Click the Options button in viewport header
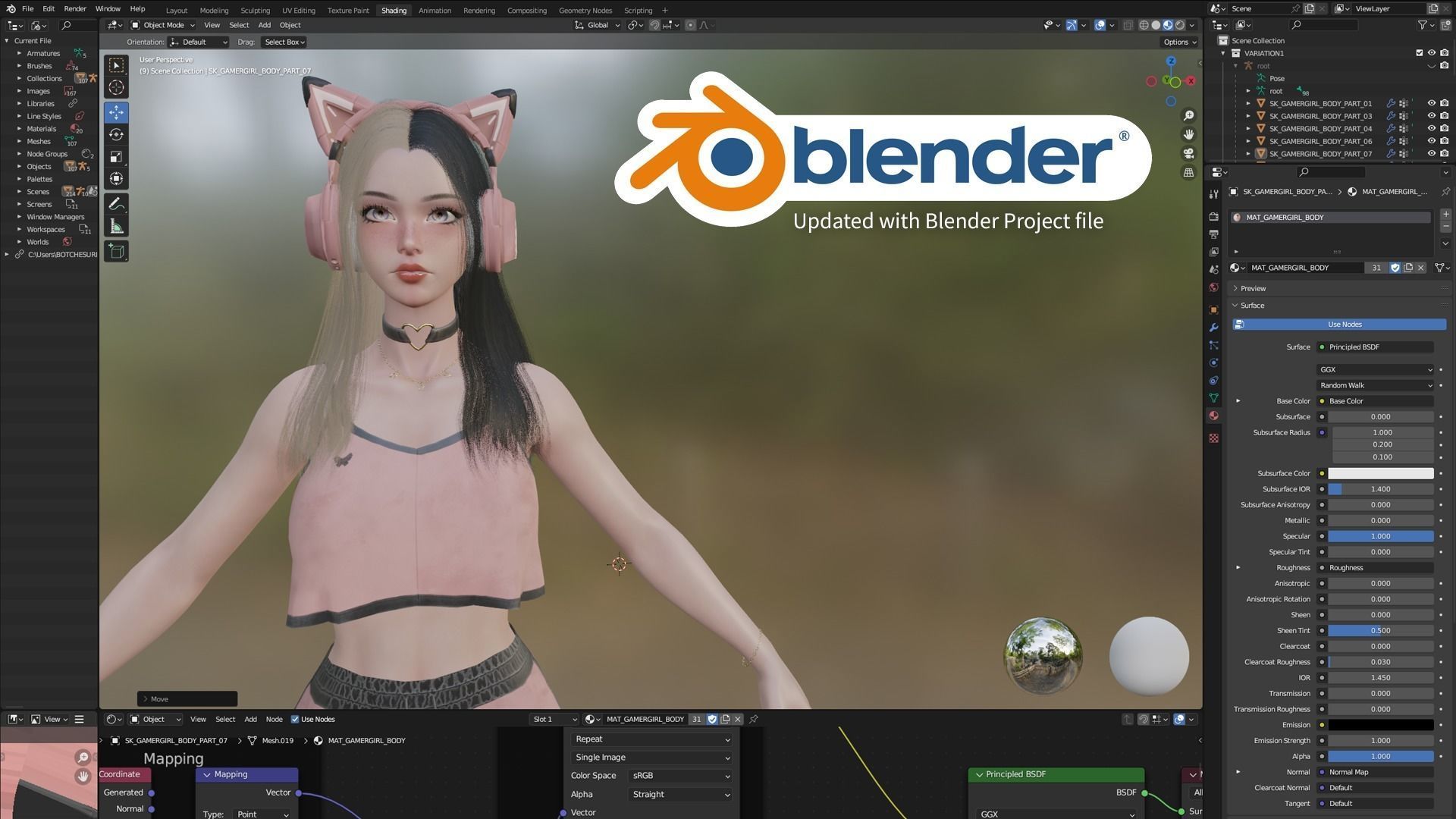Image resolution: width=1456 pixels, height=819 pixels. tap(1179, 42)
